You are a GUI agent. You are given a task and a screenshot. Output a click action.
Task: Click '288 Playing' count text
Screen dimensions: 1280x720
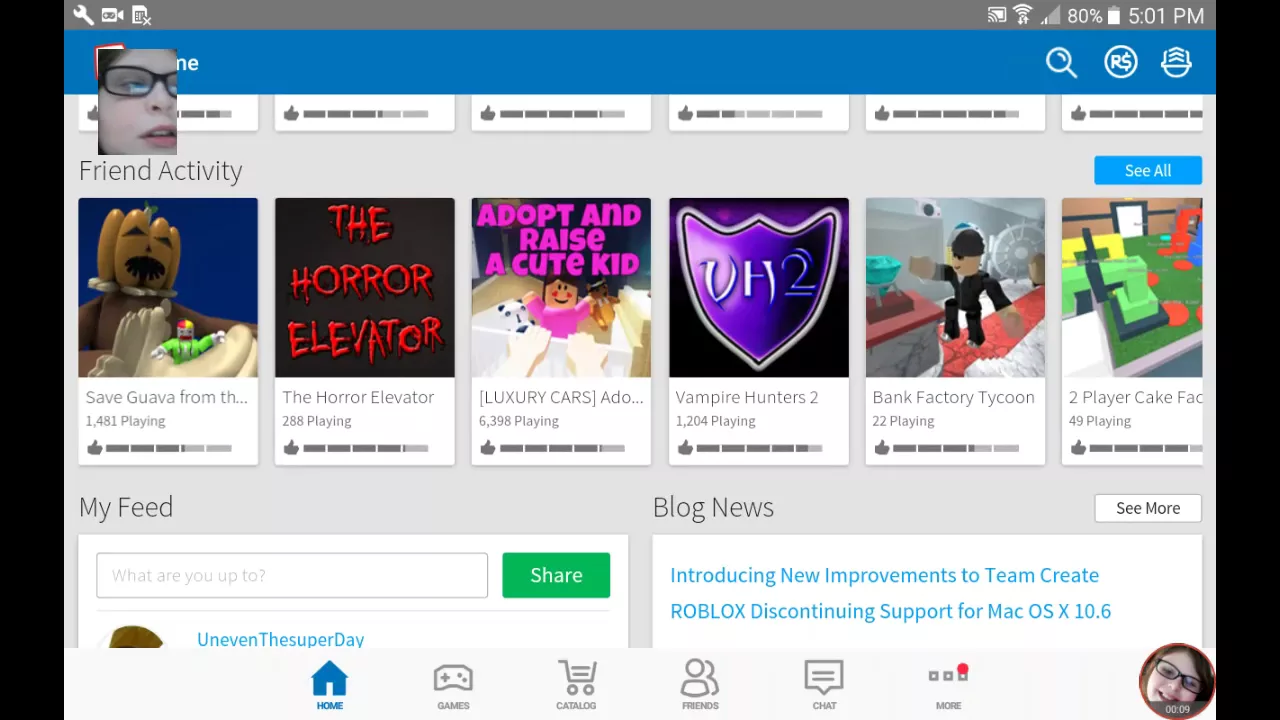pyautogui.click(x=316, y=421)
